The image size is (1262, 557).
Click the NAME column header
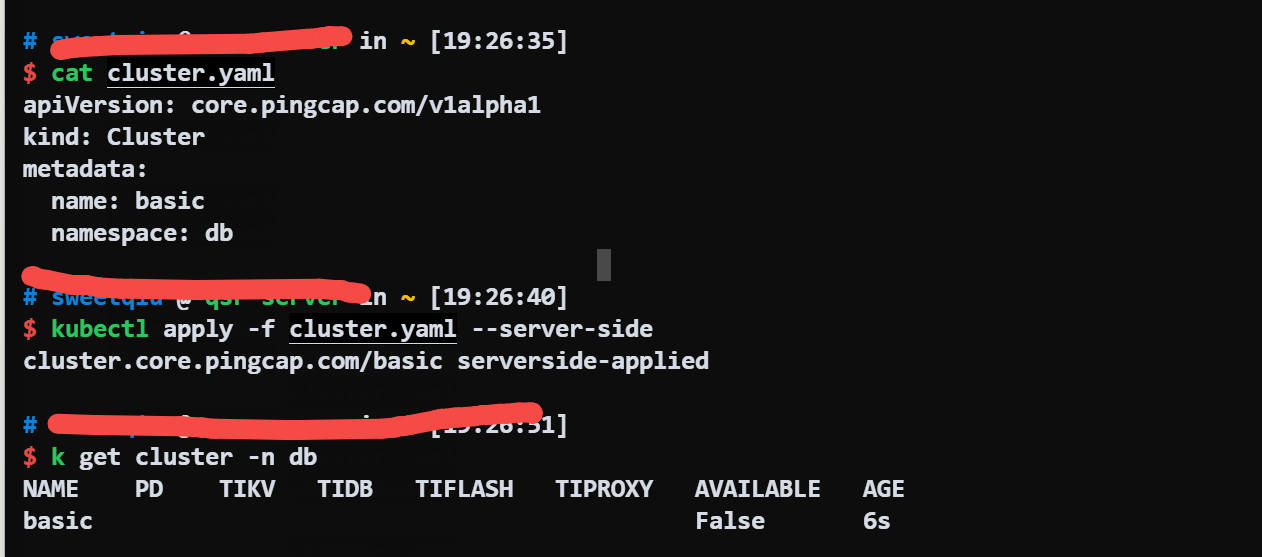tap(50, 489)
